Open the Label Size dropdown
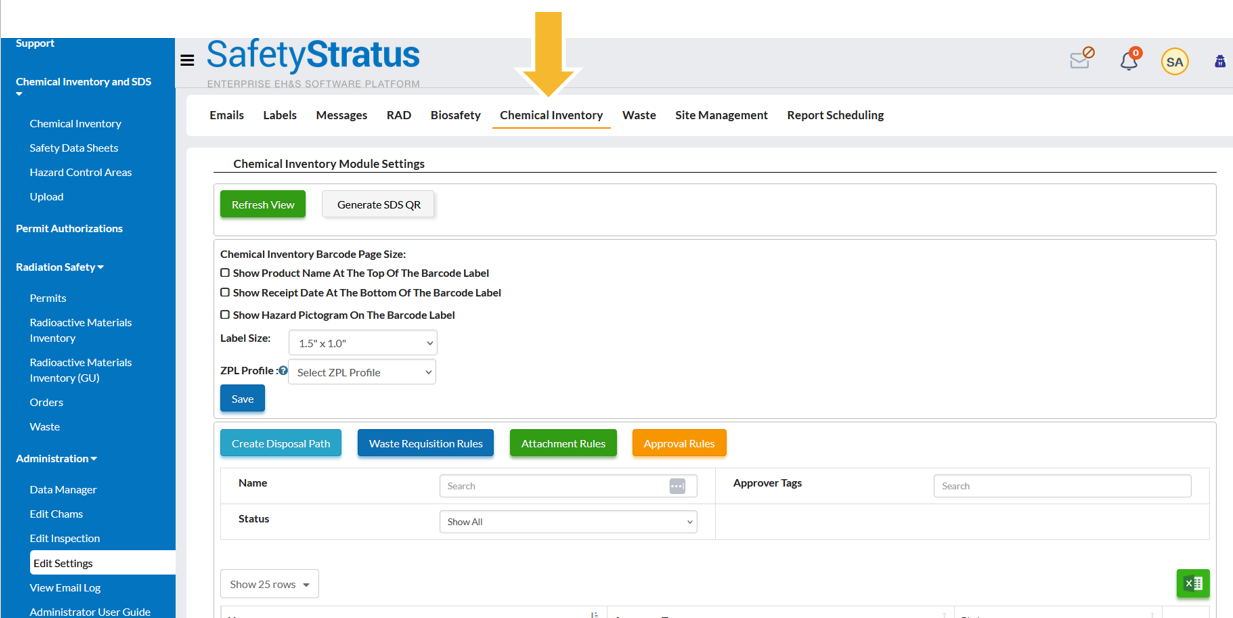The height and width of the screenshot is (618, 1233). 363,343
